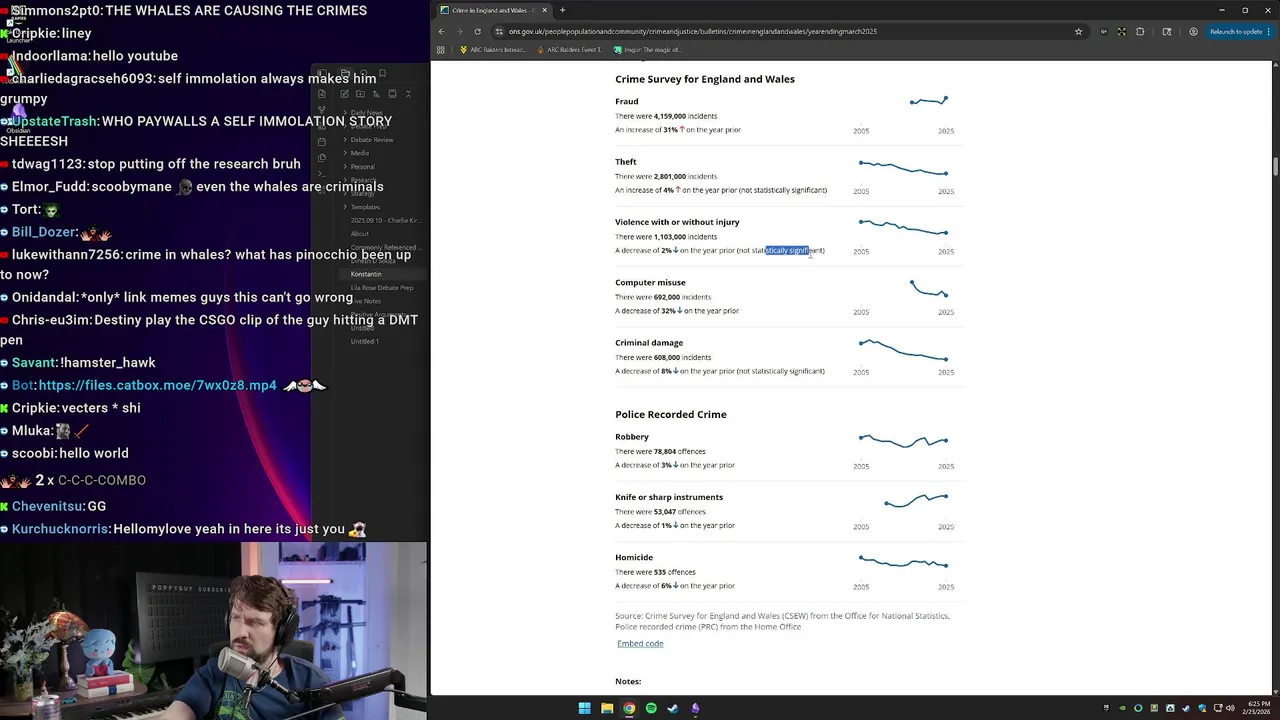The height and width of the screenshot is (720, 1280).
Task: Click the Computer misuse trend sparkline
Action: pos(928,289)
